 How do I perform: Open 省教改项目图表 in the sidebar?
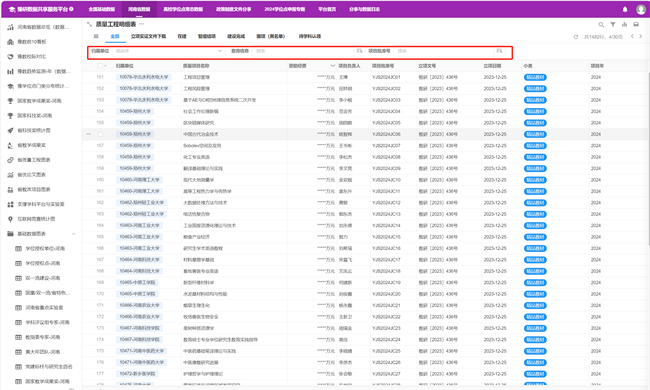click(x=34, y=190)
